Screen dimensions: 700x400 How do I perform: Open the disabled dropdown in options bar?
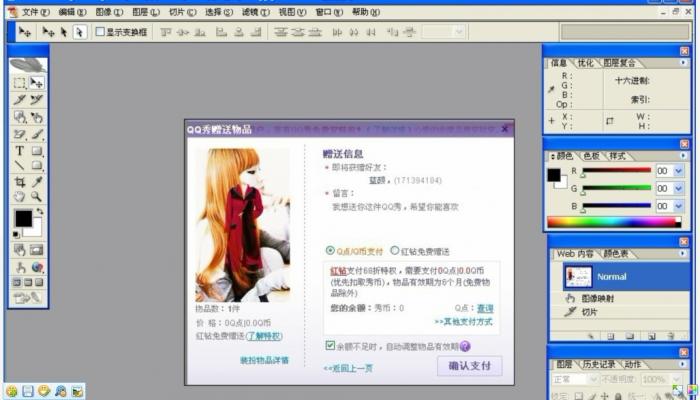443,32
